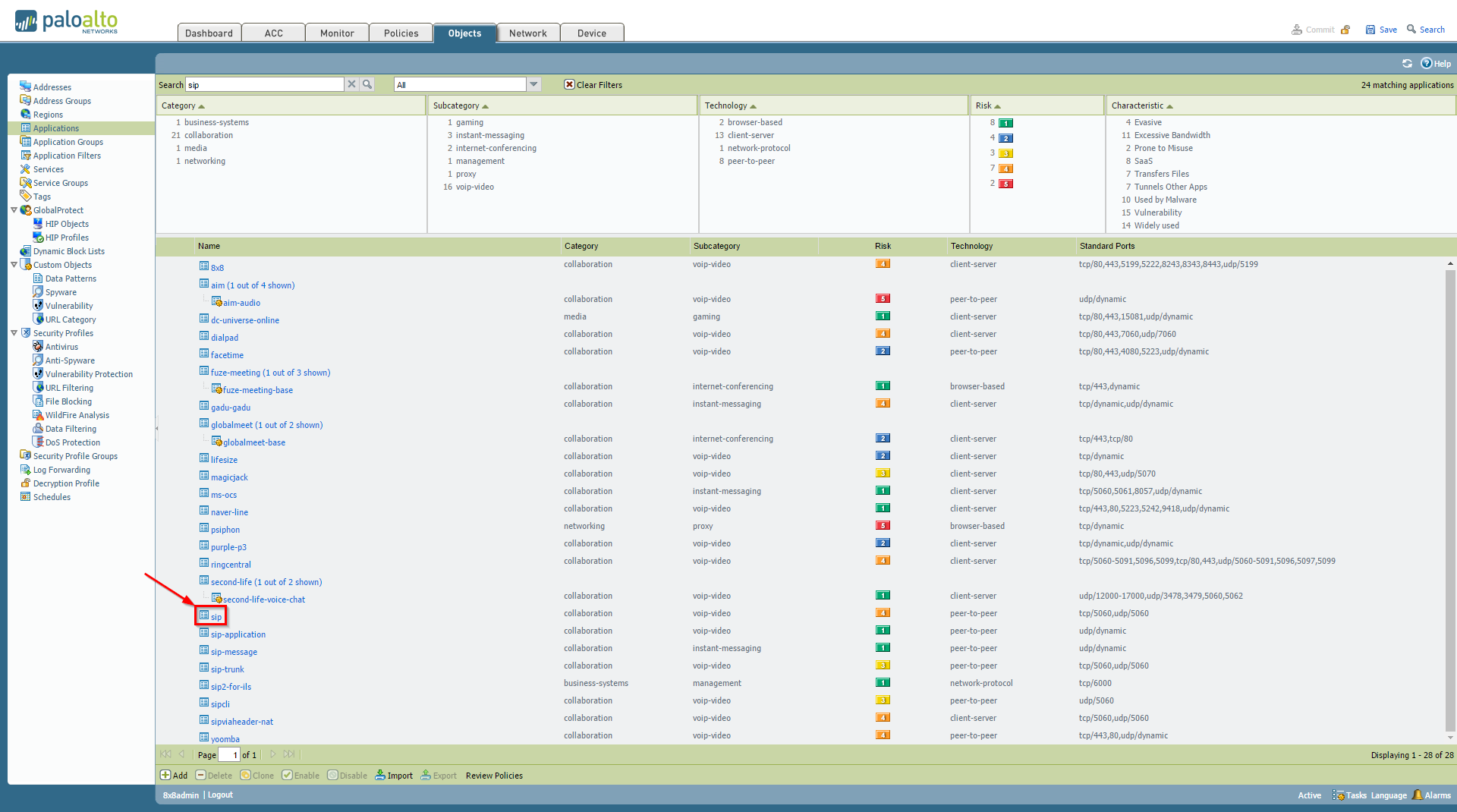Click the 8x8 application row icon
1457x812 pixels.
click(x=204, y=266)
